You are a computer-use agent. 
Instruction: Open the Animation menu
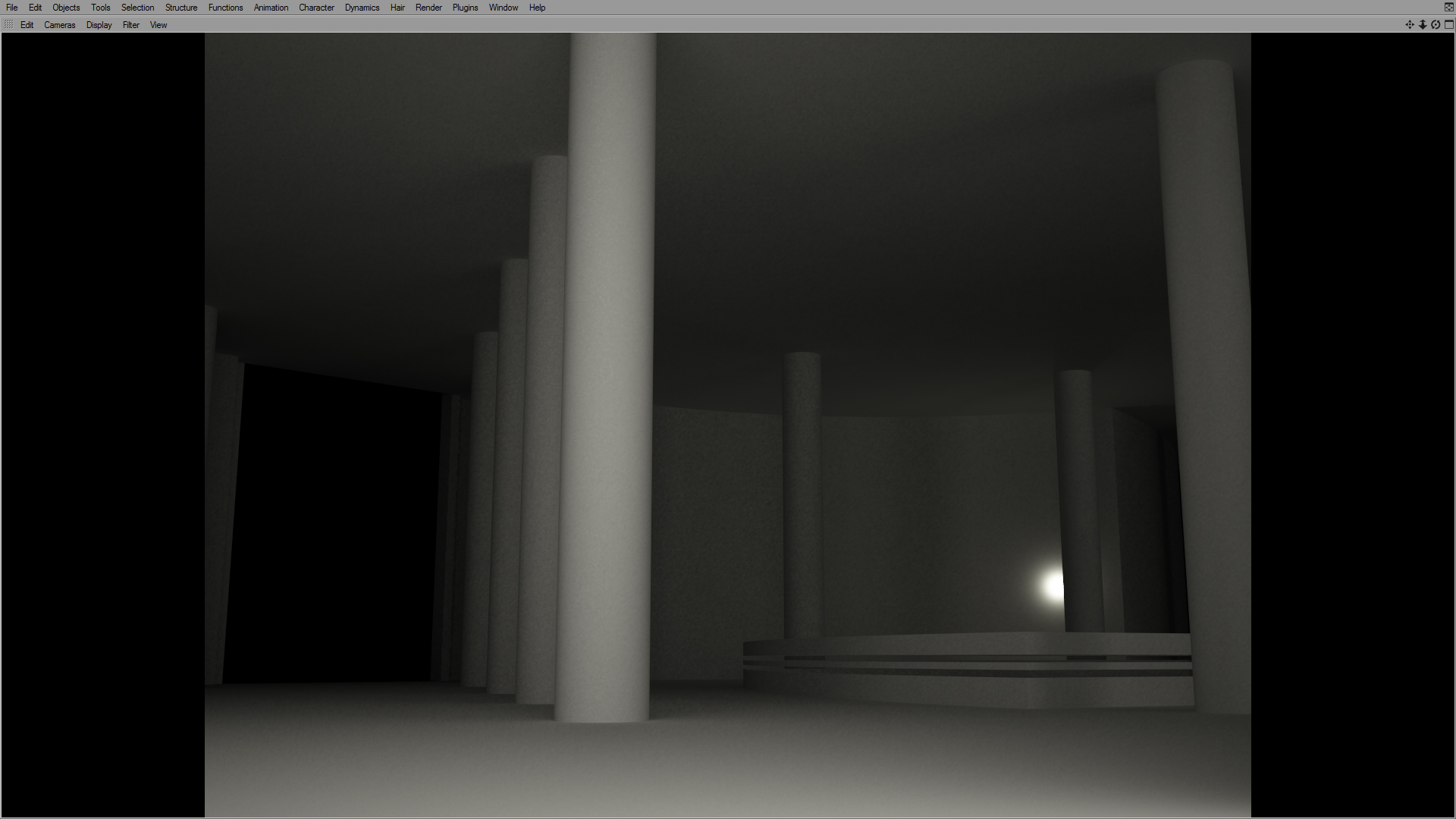pos(271,8)
